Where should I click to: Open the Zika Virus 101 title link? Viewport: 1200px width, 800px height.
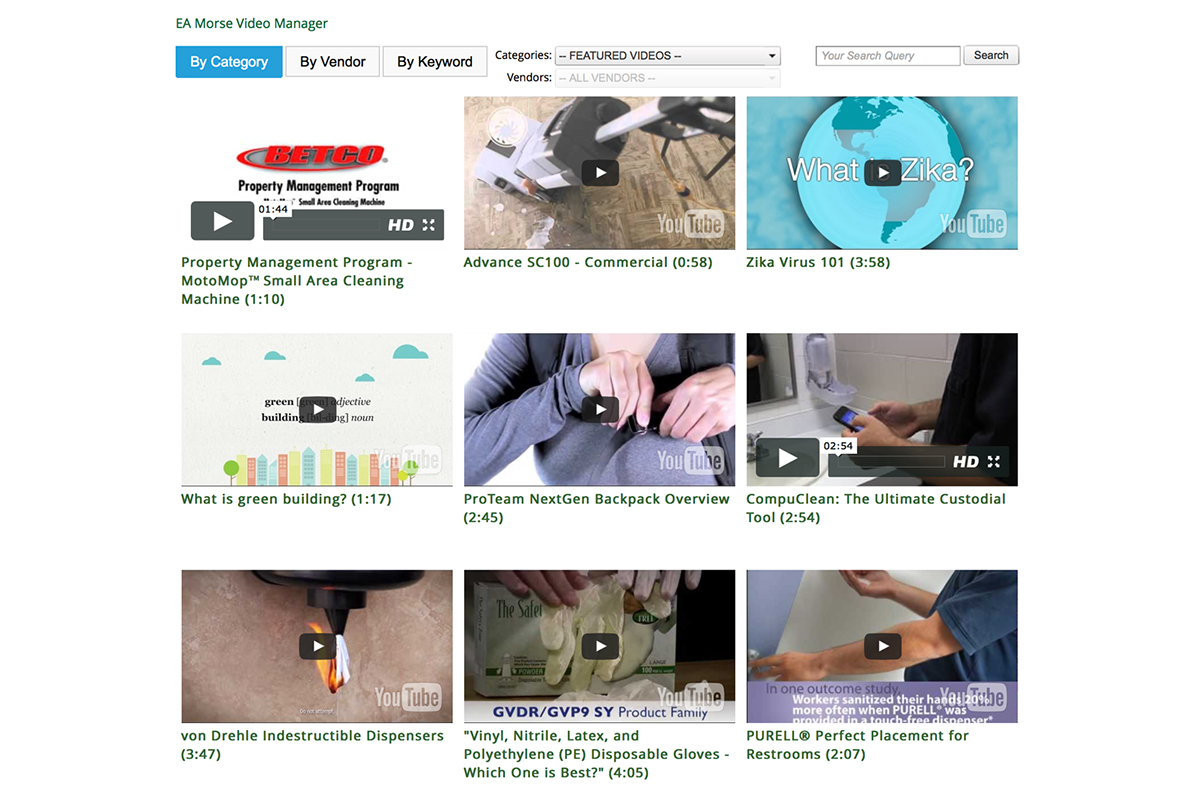click(818, 262)
